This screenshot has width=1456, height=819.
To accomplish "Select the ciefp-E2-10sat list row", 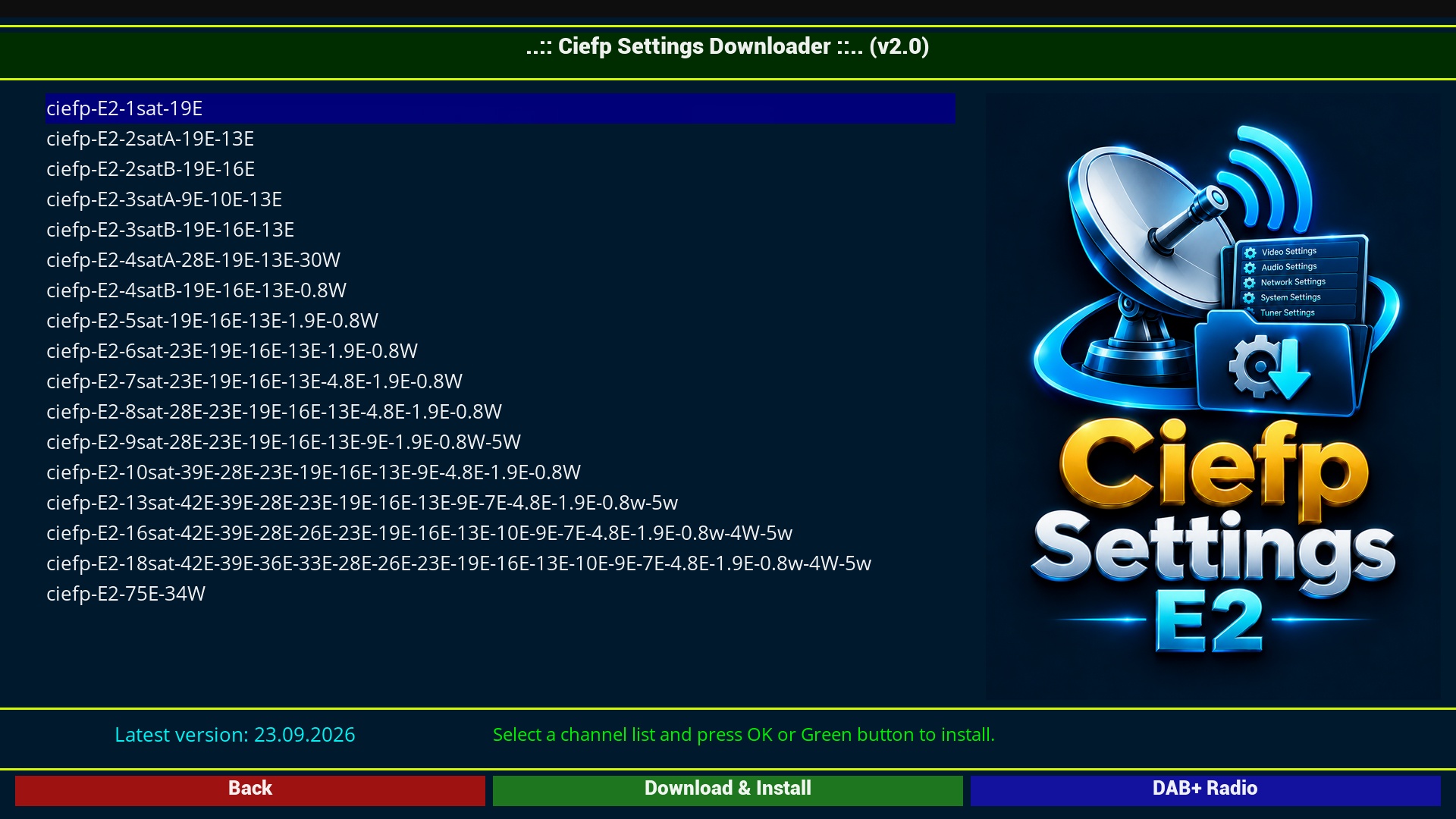I will click(x=500, y=472).
